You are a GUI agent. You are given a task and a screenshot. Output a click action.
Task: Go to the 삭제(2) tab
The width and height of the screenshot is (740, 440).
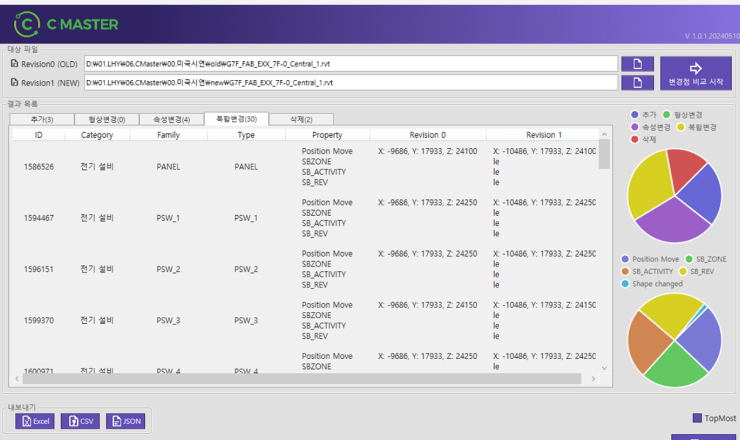coord(301,119)
